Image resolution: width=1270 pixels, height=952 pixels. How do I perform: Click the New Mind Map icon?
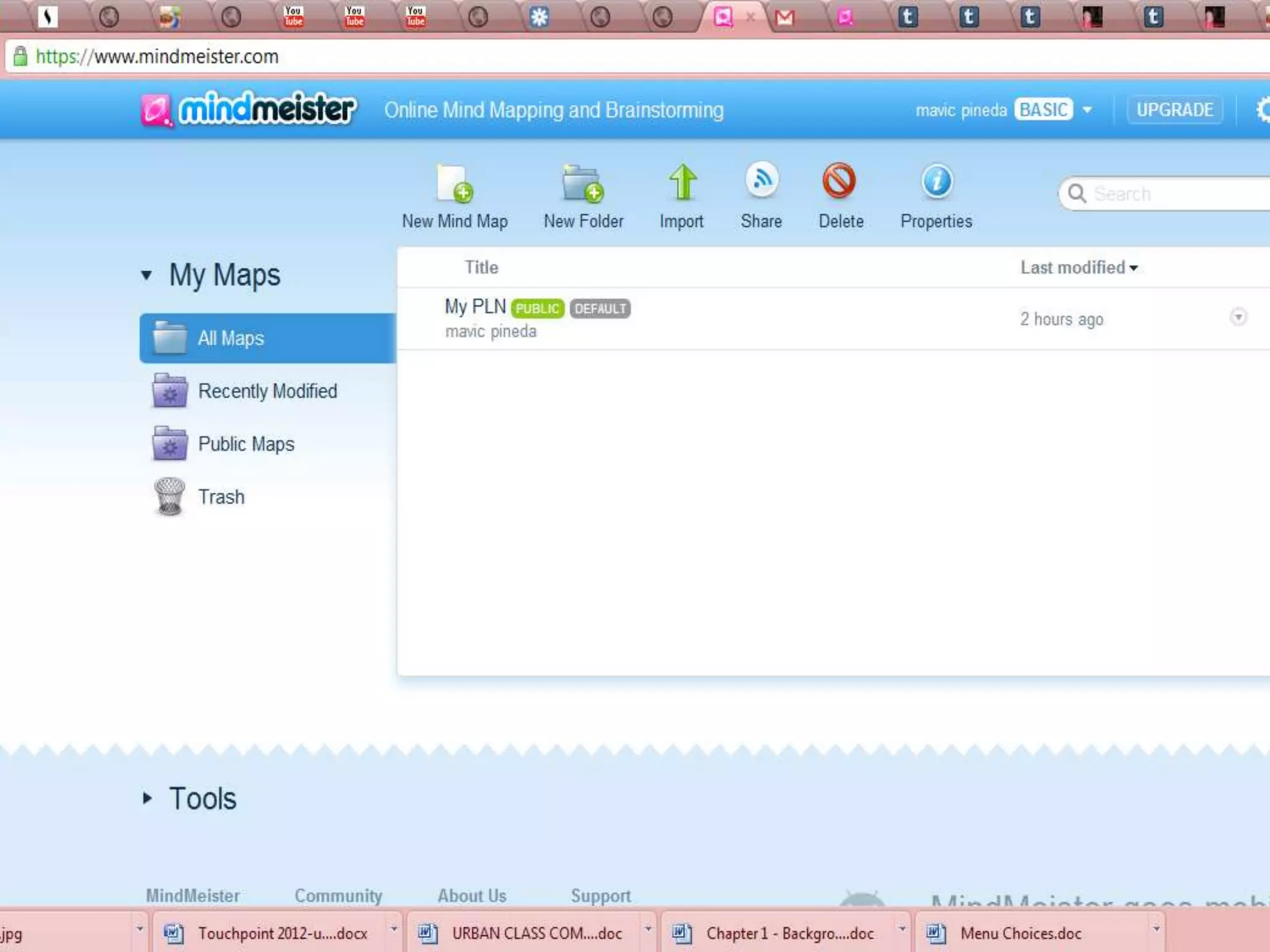click(455, 184)
